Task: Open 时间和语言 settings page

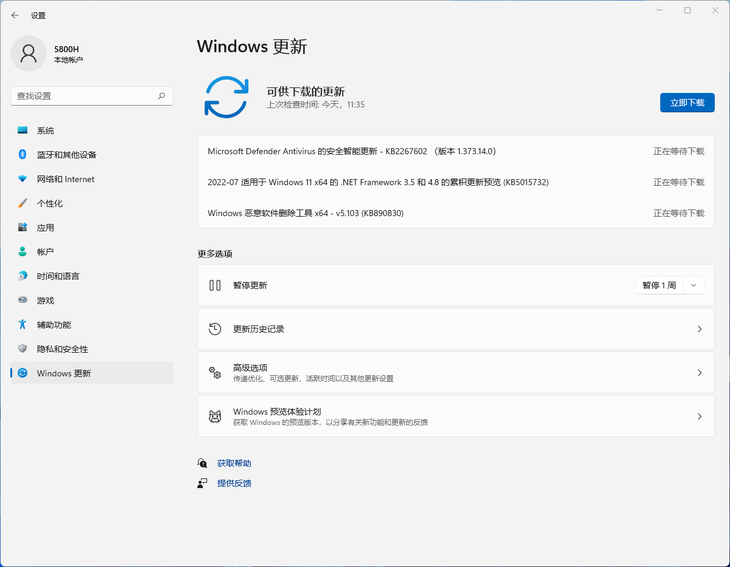Action: (91, 276)
